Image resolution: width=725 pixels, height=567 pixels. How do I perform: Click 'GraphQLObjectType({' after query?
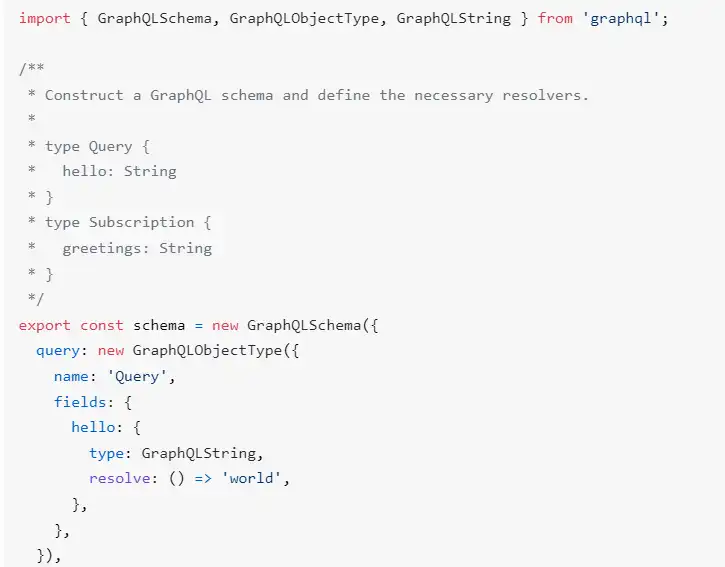click(216, 351)
